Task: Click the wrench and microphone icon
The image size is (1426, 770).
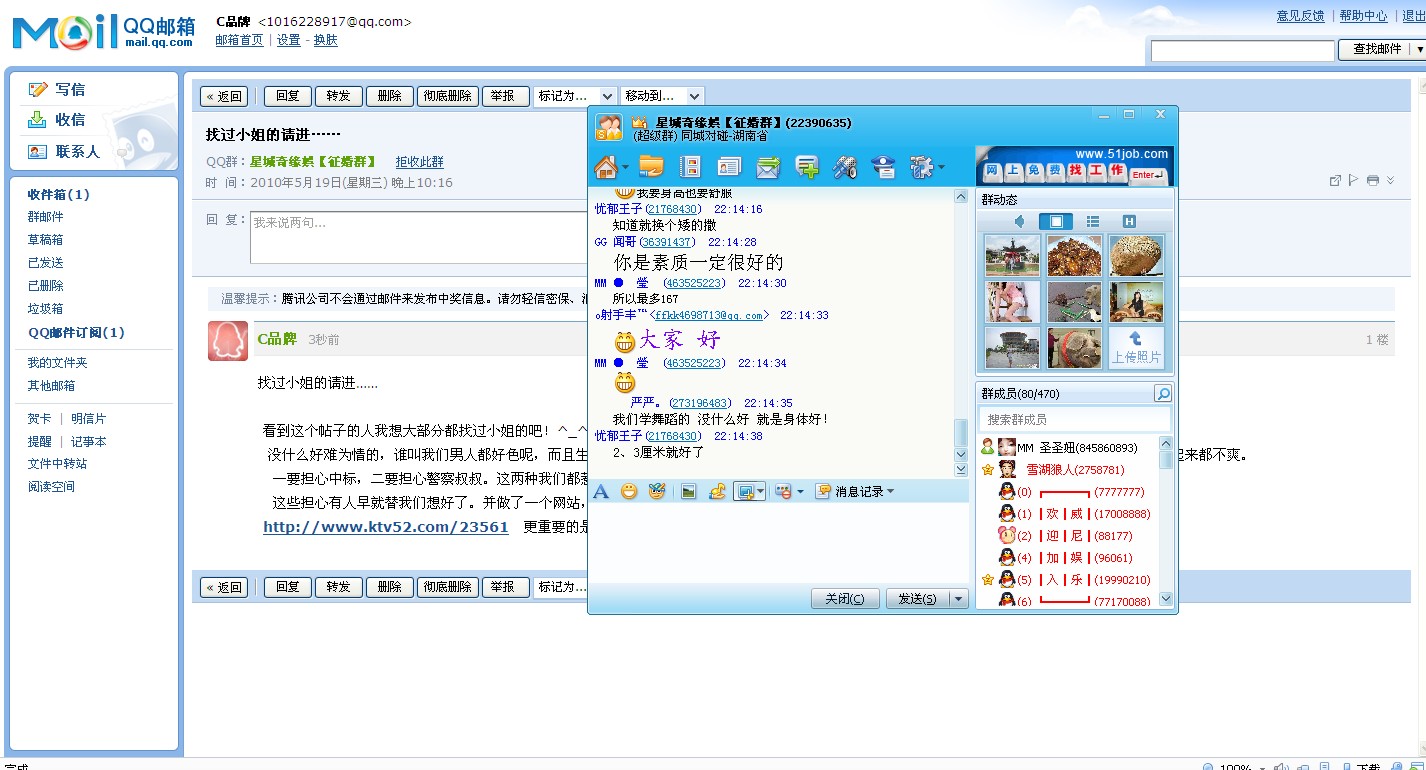Action: pyautogui.click(x=845, y=167)
